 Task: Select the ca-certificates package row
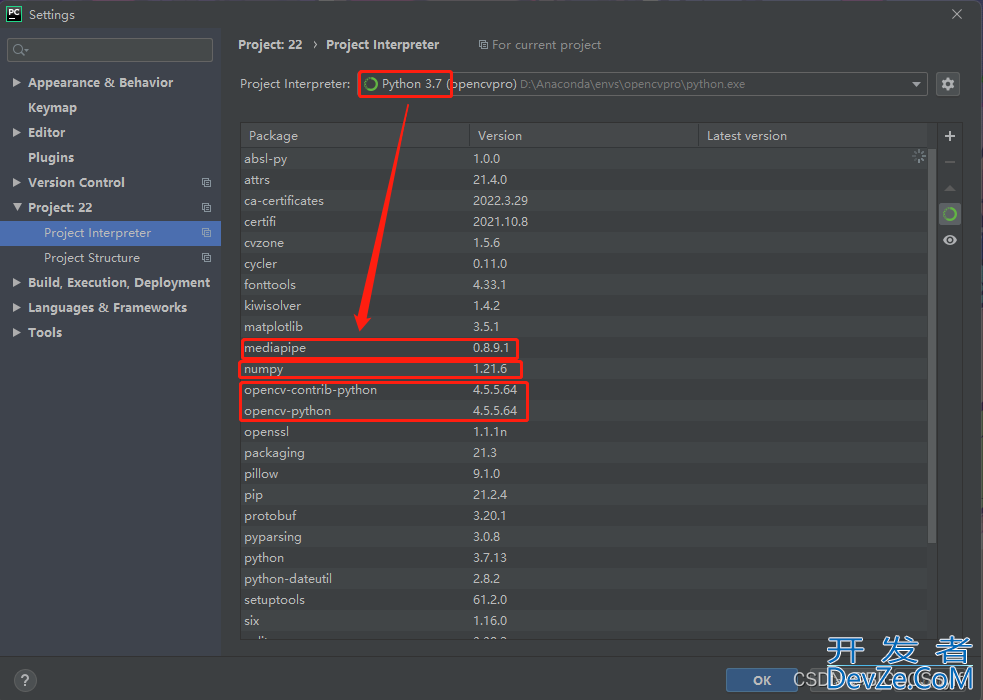pos(584,201)
